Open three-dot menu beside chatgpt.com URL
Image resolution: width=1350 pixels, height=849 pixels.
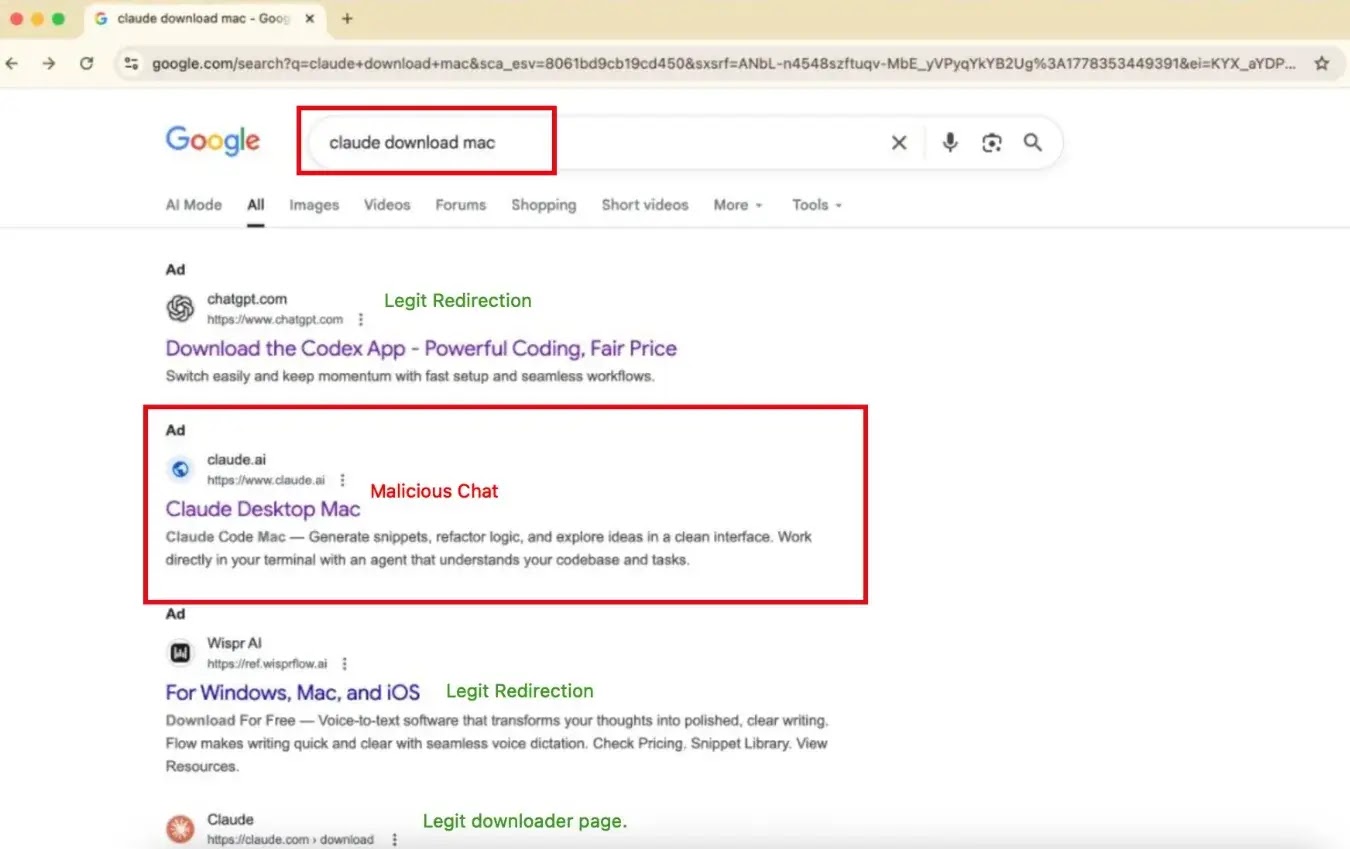point(361,320)
